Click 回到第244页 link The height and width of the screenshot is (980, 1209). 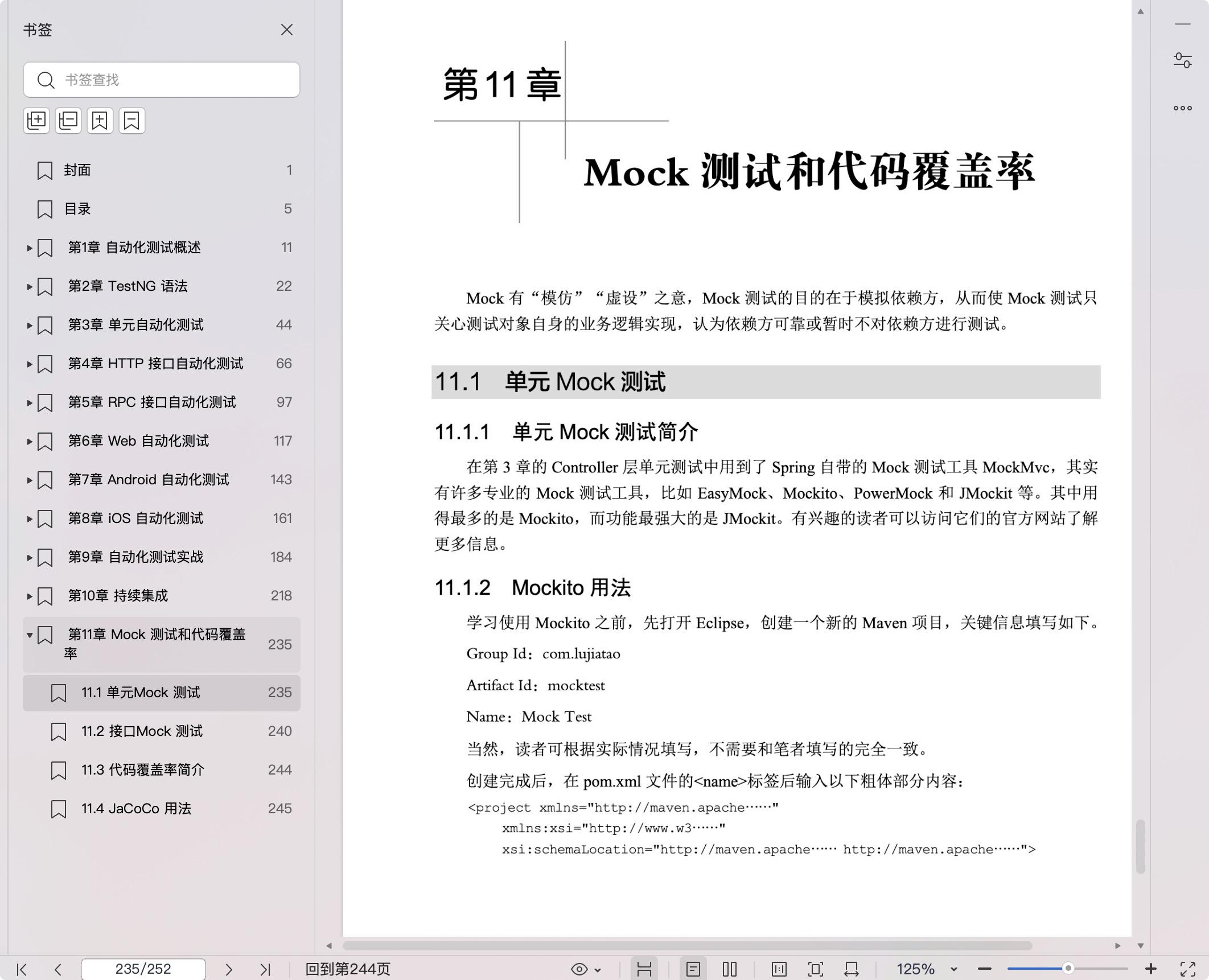coord(348,969)
